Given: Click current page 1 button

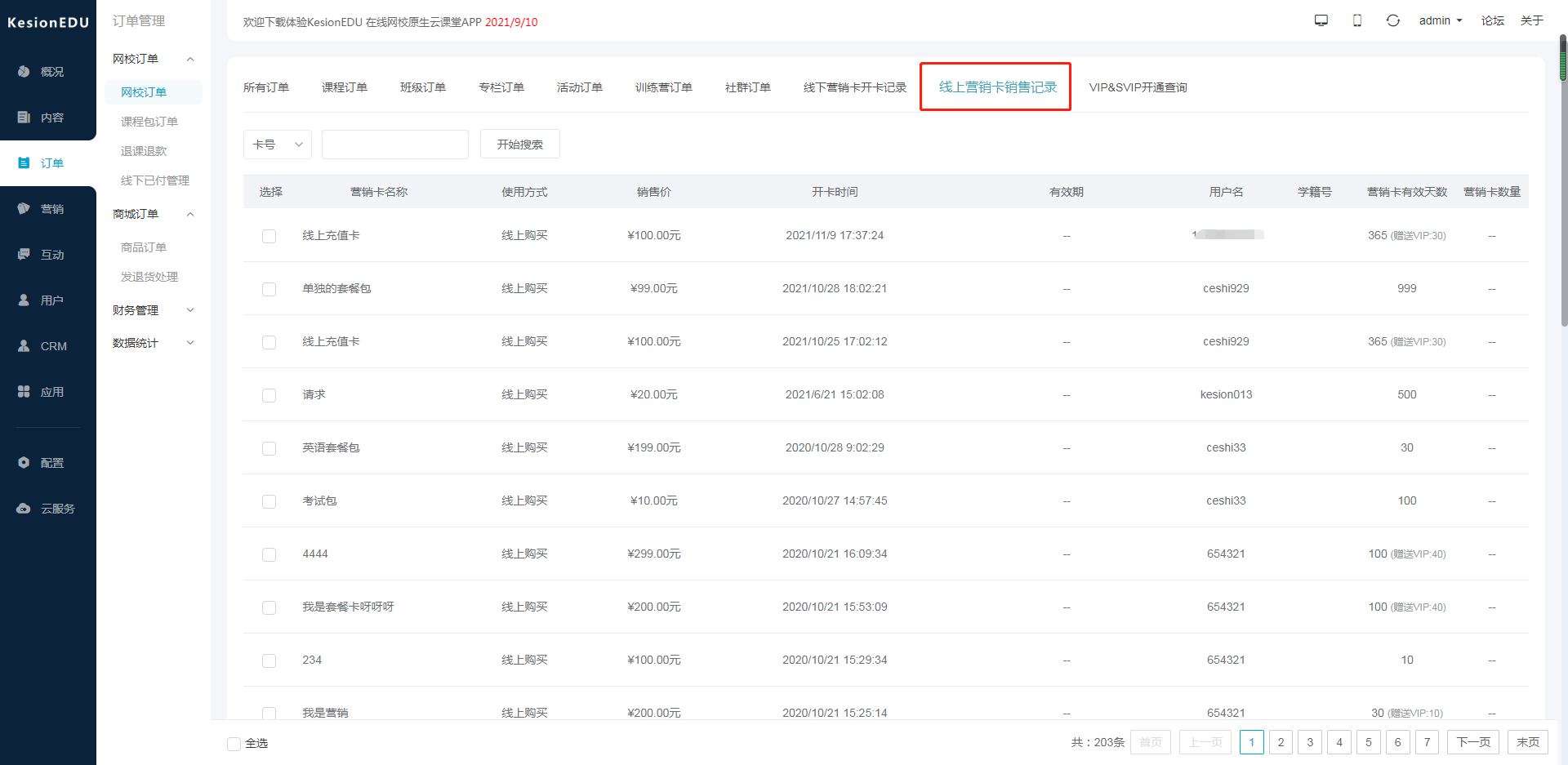Looking at the screenshot, I should (x=1252, y=742).
